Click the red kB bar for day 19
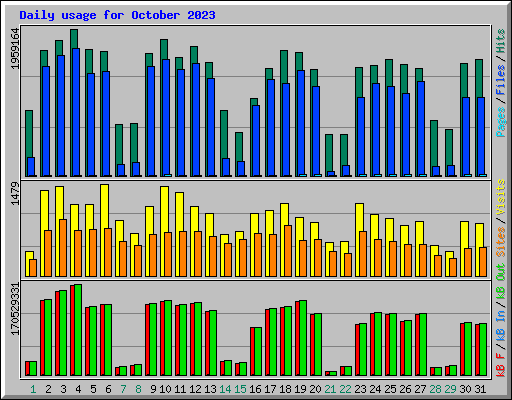Viewport: 512px width, 400px height. coord(297,338)
